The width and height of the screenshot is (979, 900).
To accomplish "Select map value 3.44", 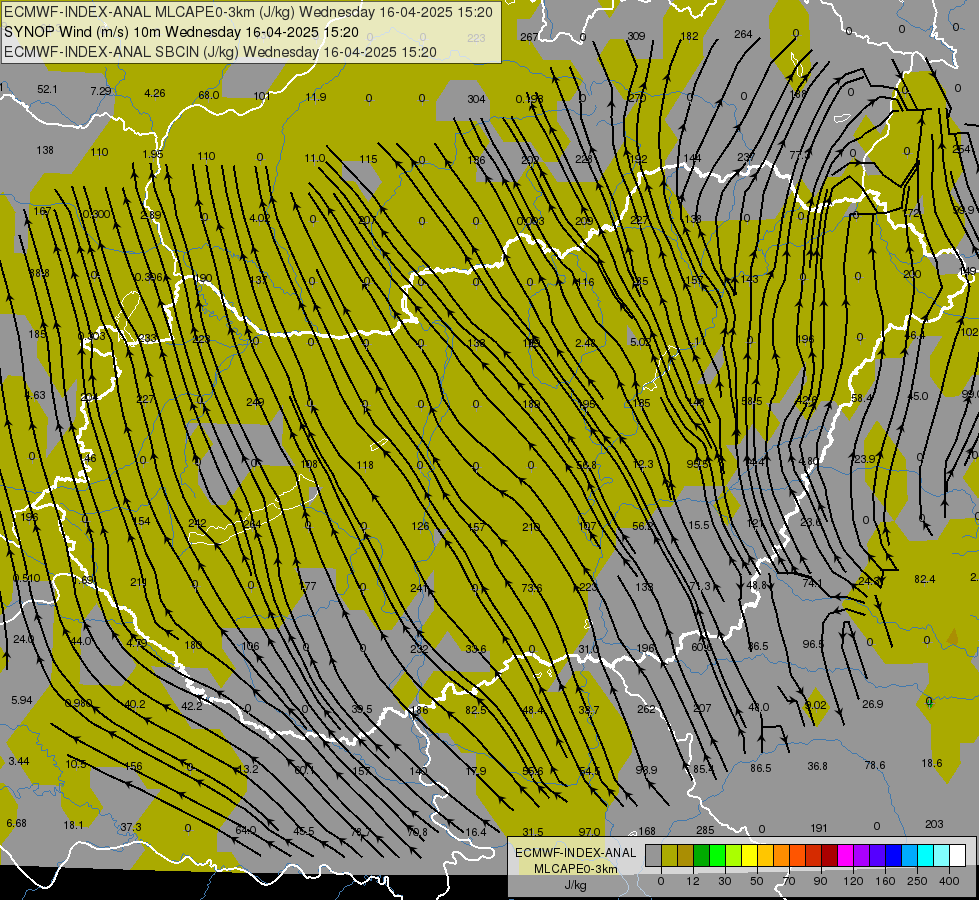I will point(19,761).
